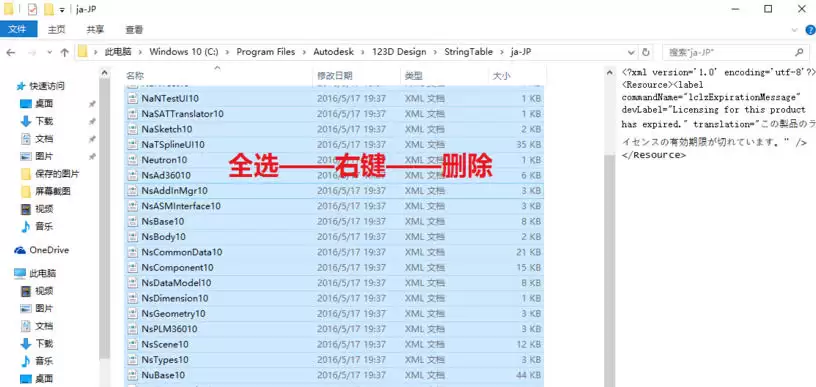Click the search magnifier icon
Viewport: 816px width, 387px height.
pyautogui.click(x=799, y=52)
